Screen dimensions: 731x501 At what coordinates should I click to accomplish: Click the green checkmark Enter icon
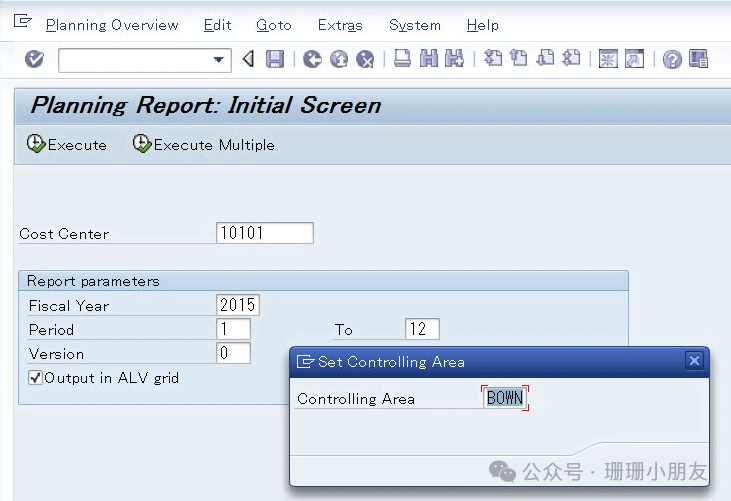click(34, 59)
